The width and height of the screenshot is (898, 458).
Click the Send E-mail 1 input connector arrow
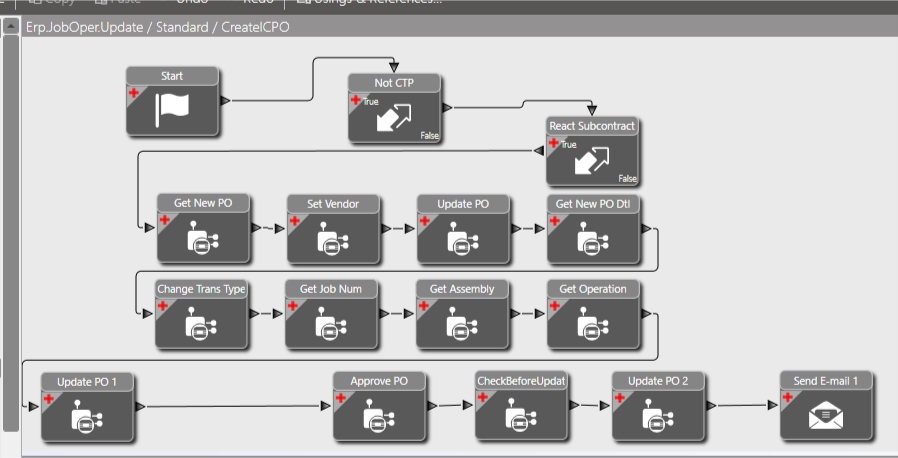pyautogui.click(x=773, y=405)
